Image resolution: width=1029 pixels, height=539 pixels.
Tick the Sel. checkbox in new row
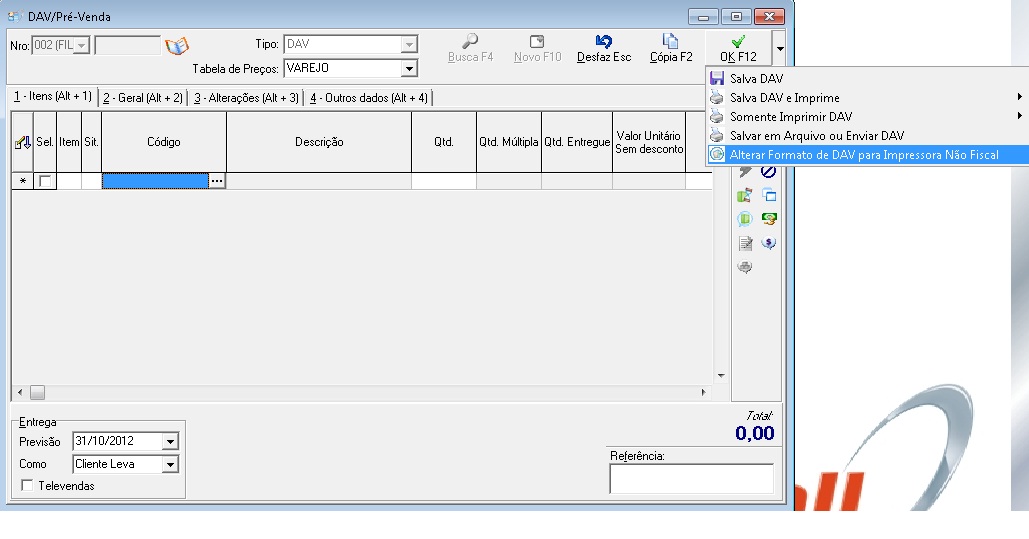(x=45, y=181)
